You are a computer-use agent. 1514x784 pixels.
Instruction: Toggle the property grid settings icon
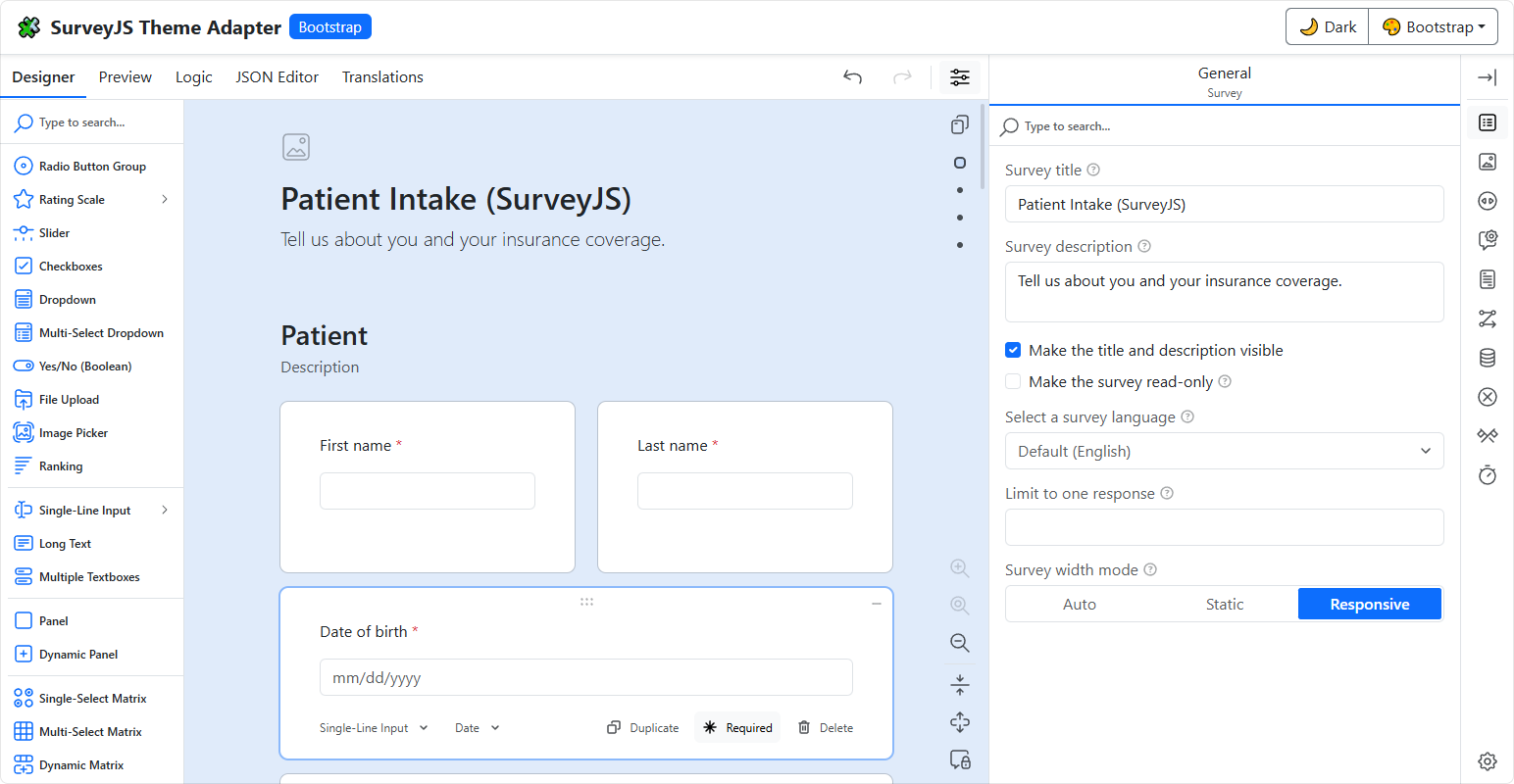point(960,77)
